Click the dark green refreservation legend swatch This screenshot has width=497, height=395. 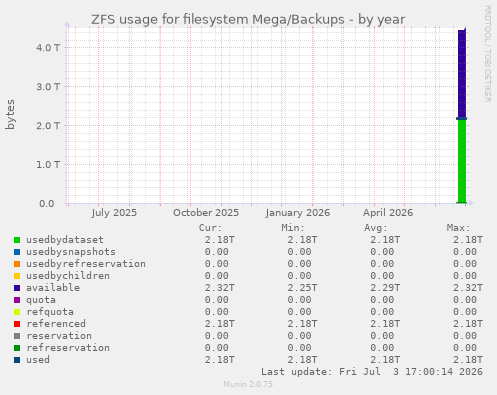[x=17, y=348]
